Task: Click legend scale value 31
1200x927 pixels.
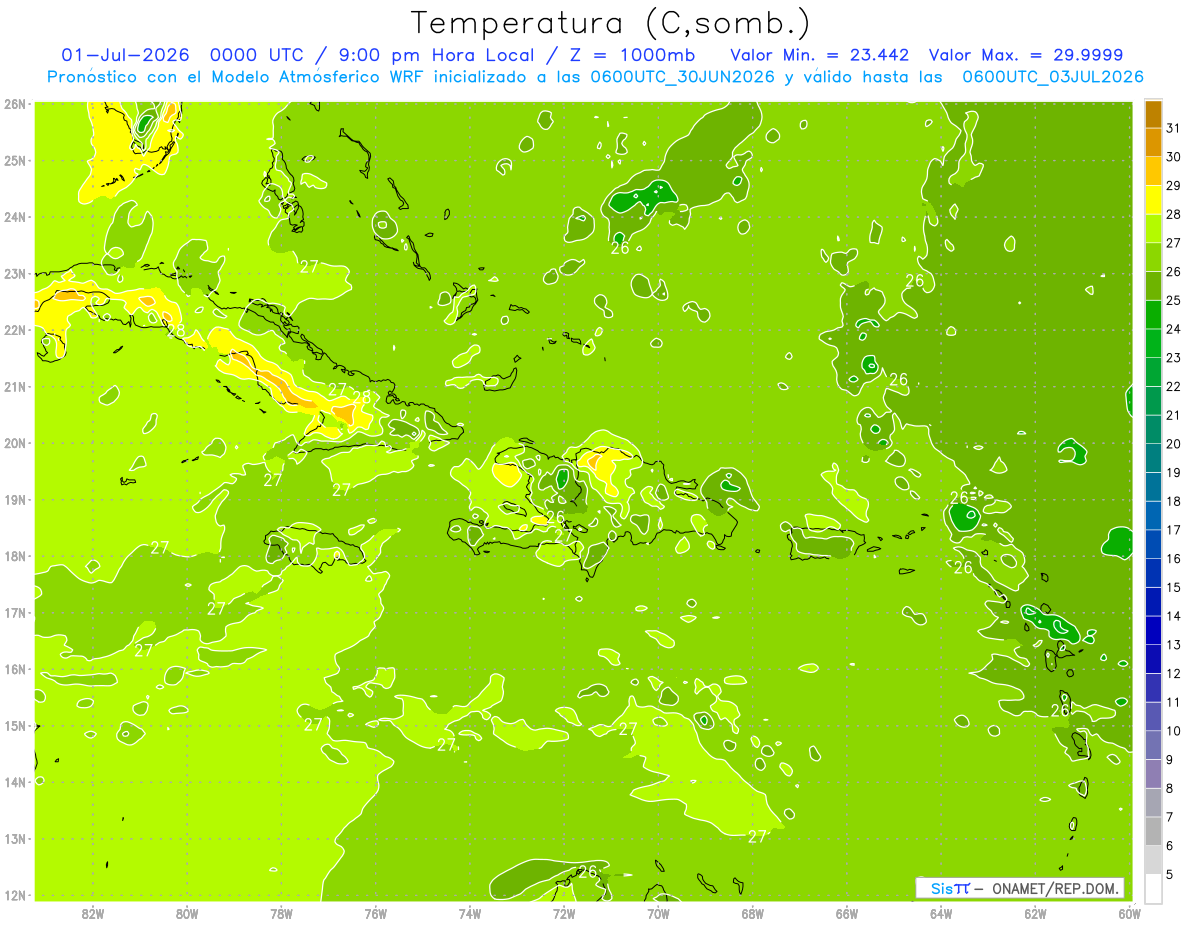Action: point(1174,127)
